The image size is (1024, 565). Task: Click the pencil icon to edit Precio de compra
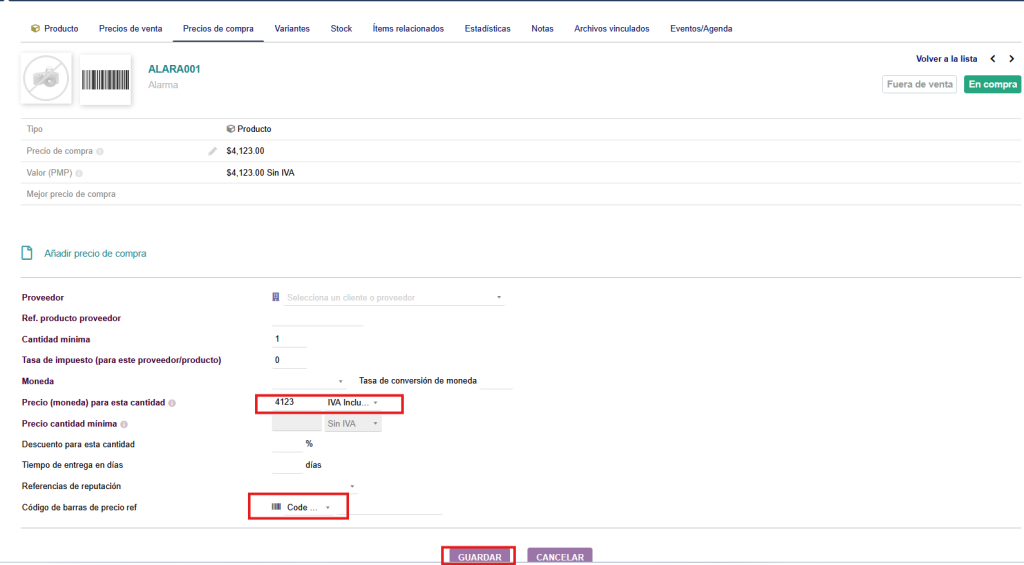(212, 152)
